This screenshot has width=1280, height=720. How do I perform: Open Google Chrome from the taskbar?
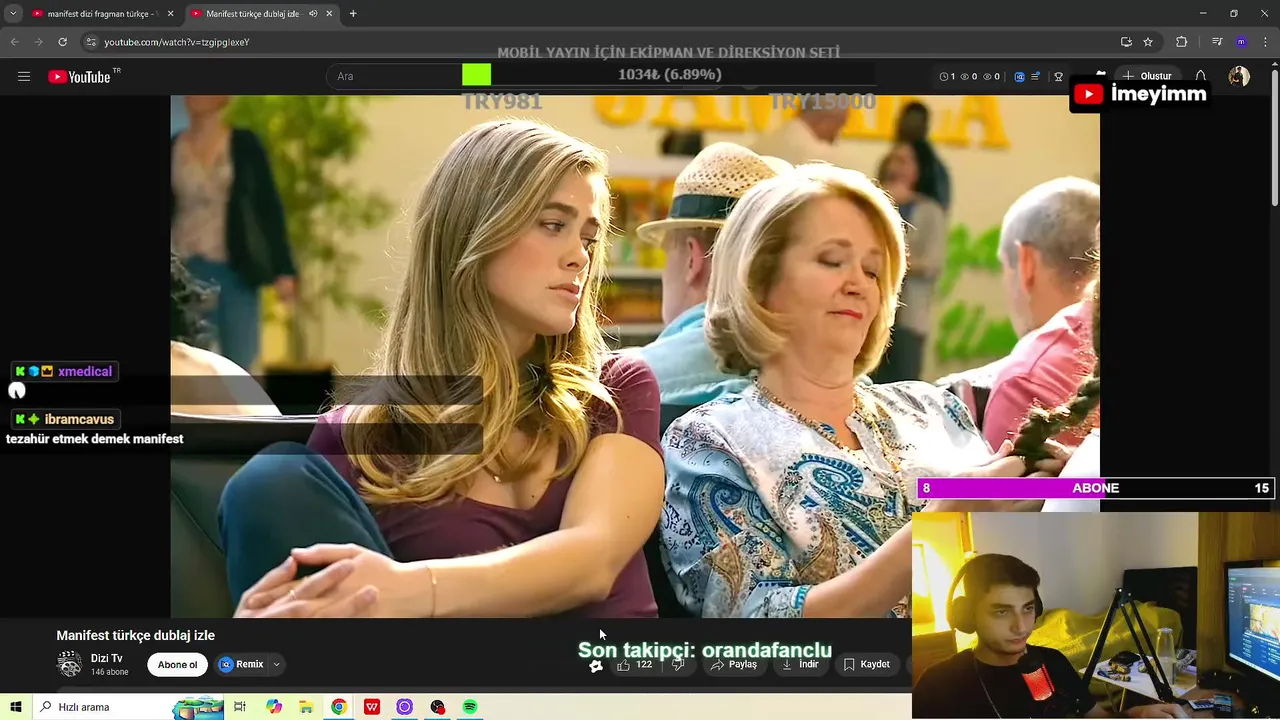(339, 707)
